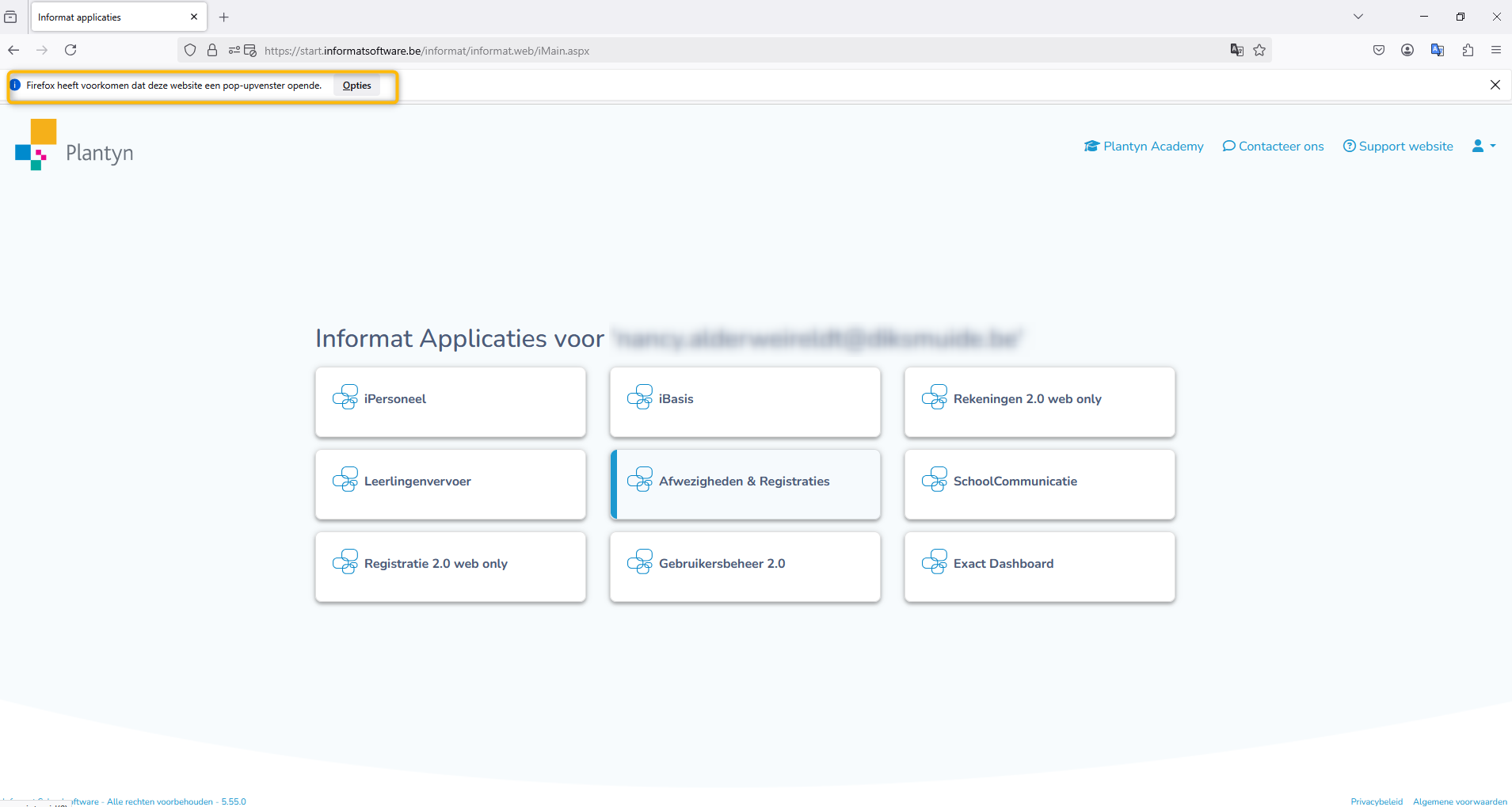Bookmark this page with the star
This screenshot has height=807, width=1512.
[x=1259, y=50]
